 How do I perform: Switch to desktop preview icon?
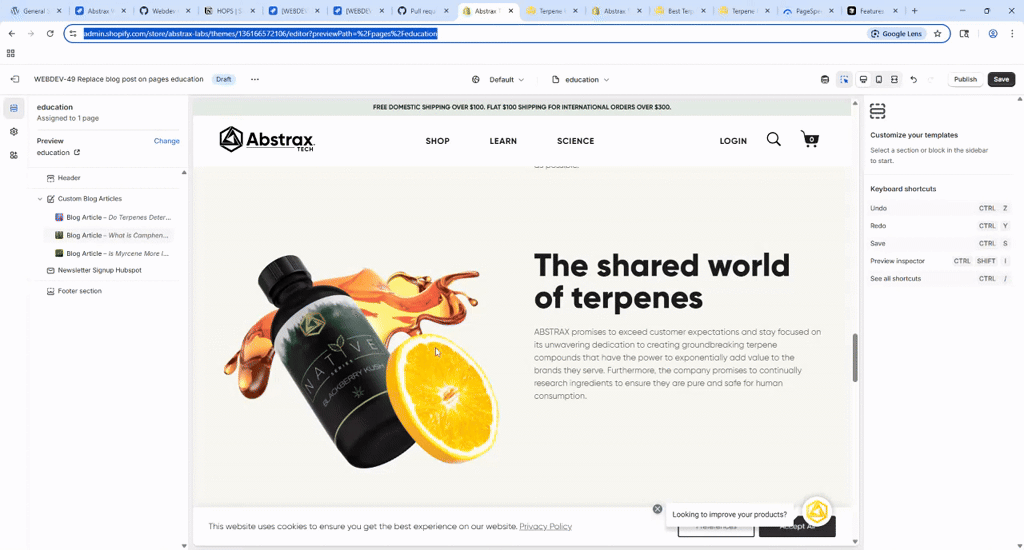point(863,80)
